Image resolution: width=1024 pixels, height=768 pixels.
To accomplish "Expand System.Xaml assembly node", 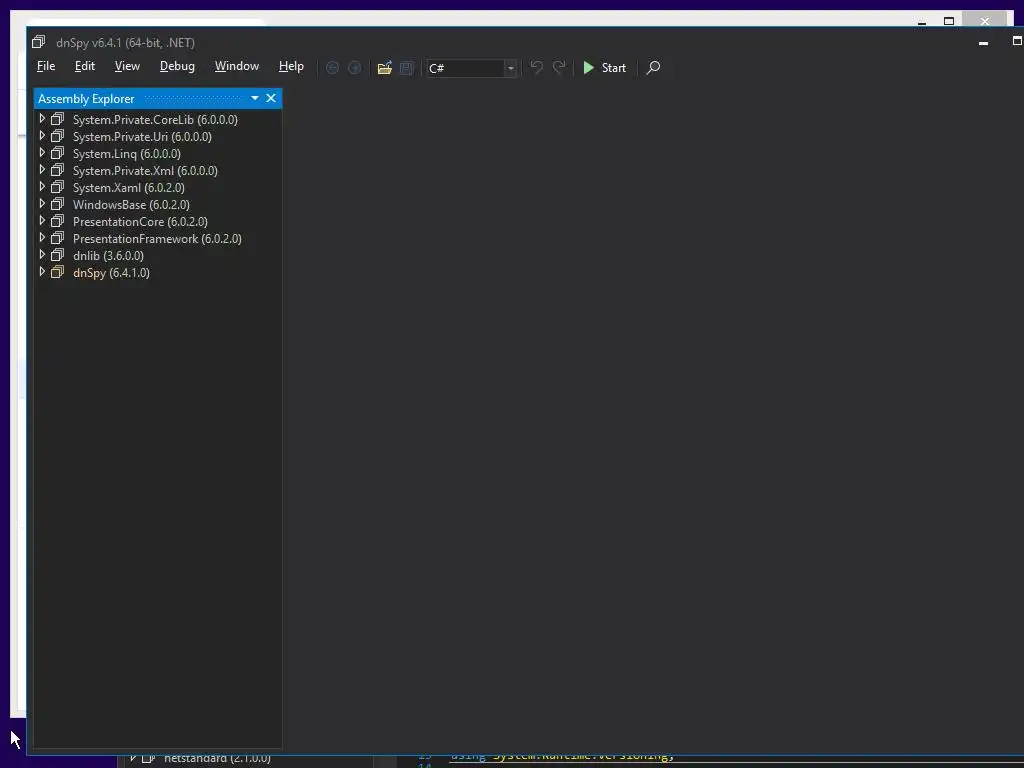I will click(42, 187).
